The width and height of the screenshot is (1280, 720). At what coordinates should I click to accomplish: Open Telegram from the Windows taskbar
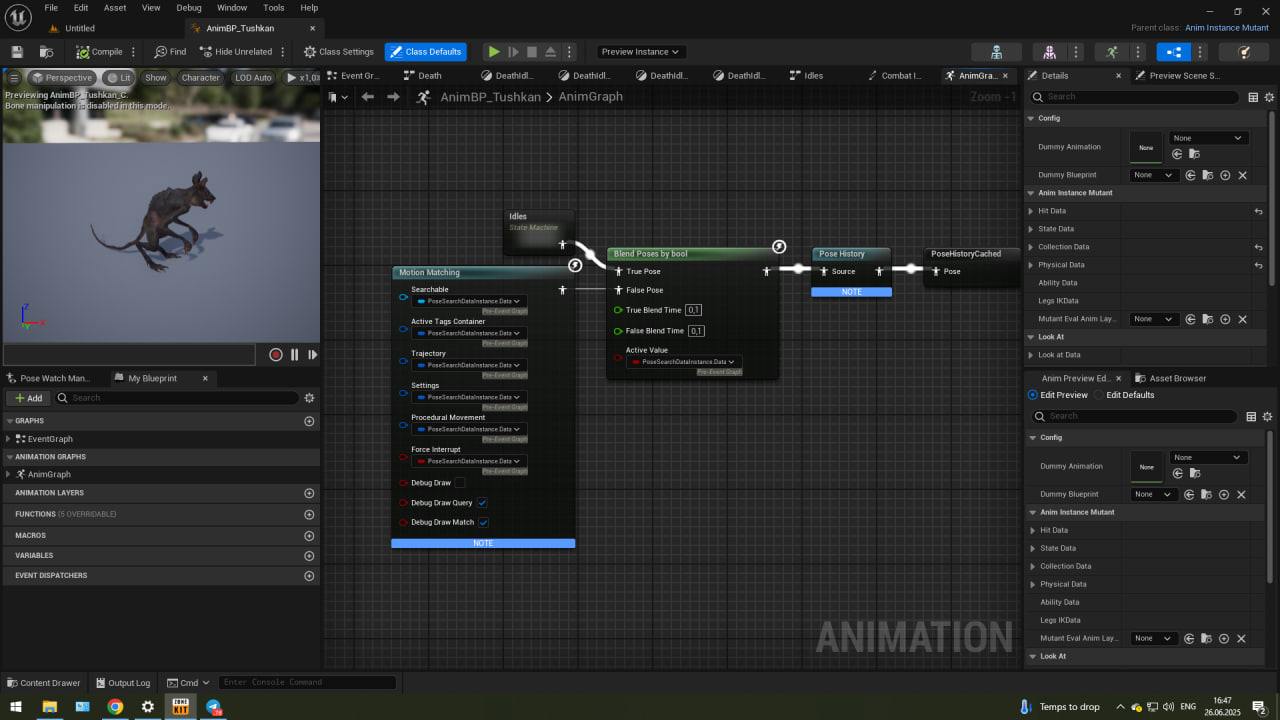point(214,707)
